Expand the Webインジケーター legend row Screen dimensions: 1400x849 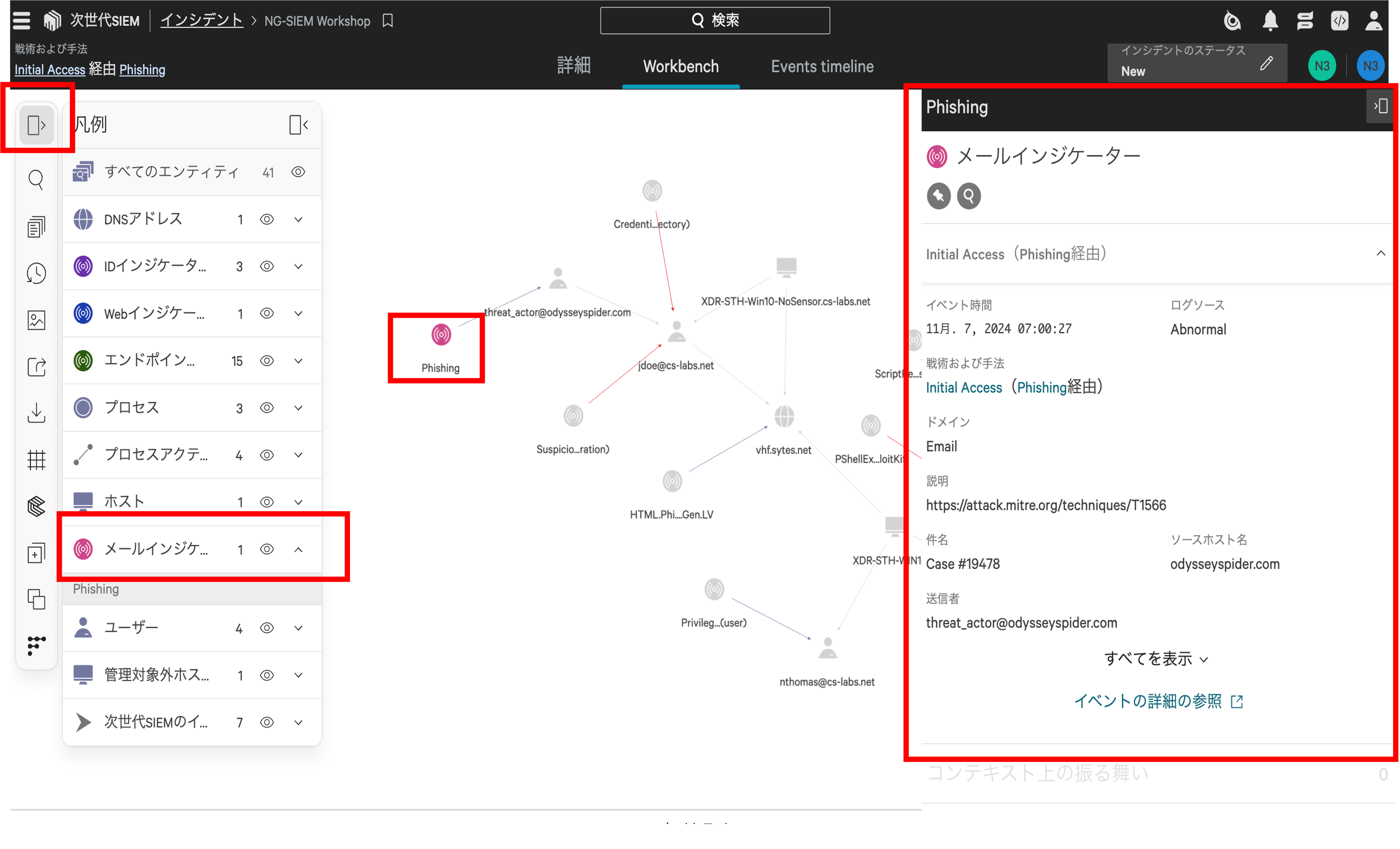coord(298,314)
